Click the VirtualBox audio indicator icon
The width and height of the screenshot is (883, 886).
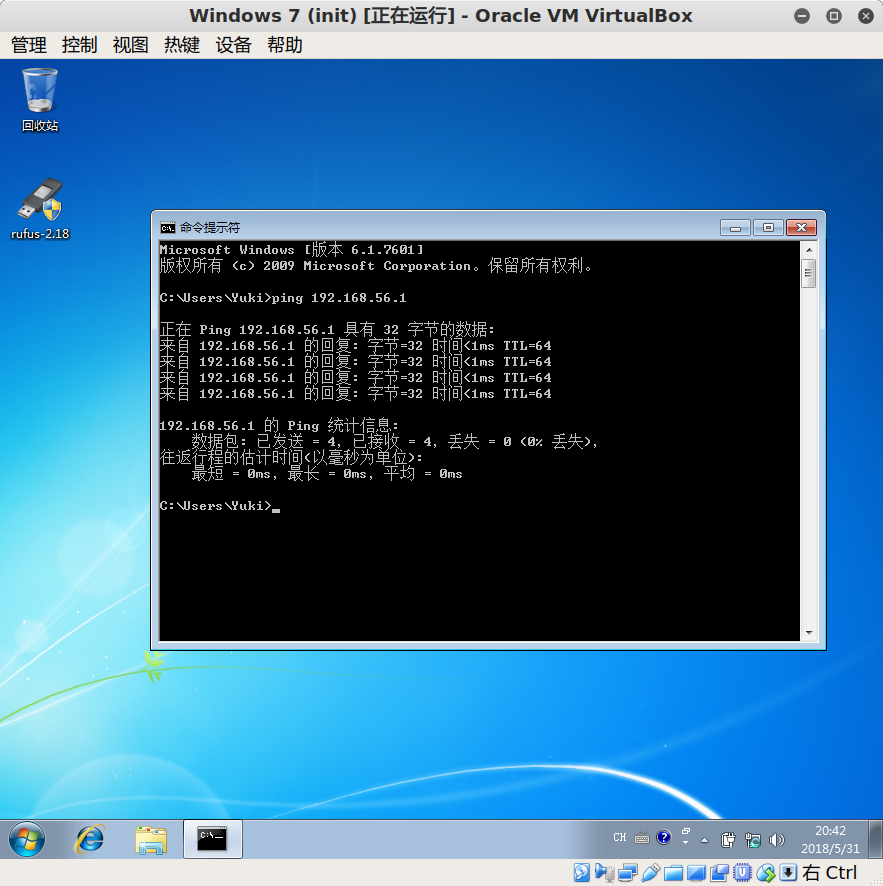tap(604, 873)
